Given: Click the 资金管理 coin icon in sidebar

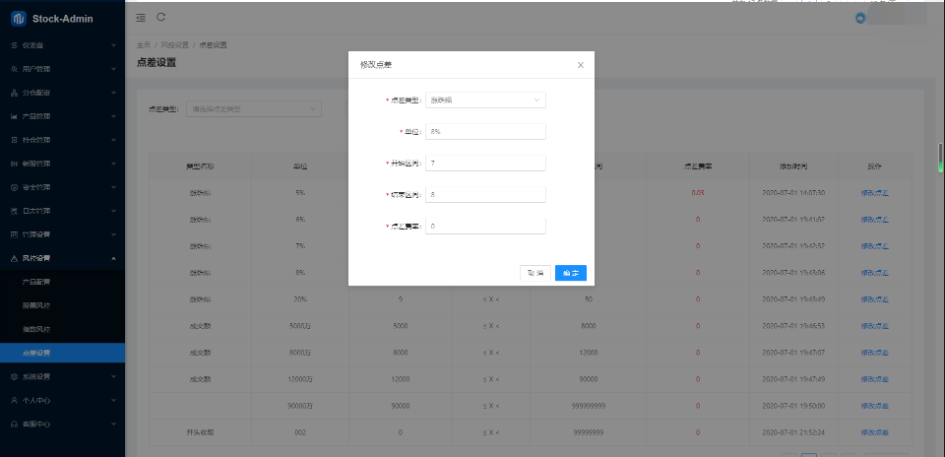Looking at the screenshot, I should tap(14, 187).
